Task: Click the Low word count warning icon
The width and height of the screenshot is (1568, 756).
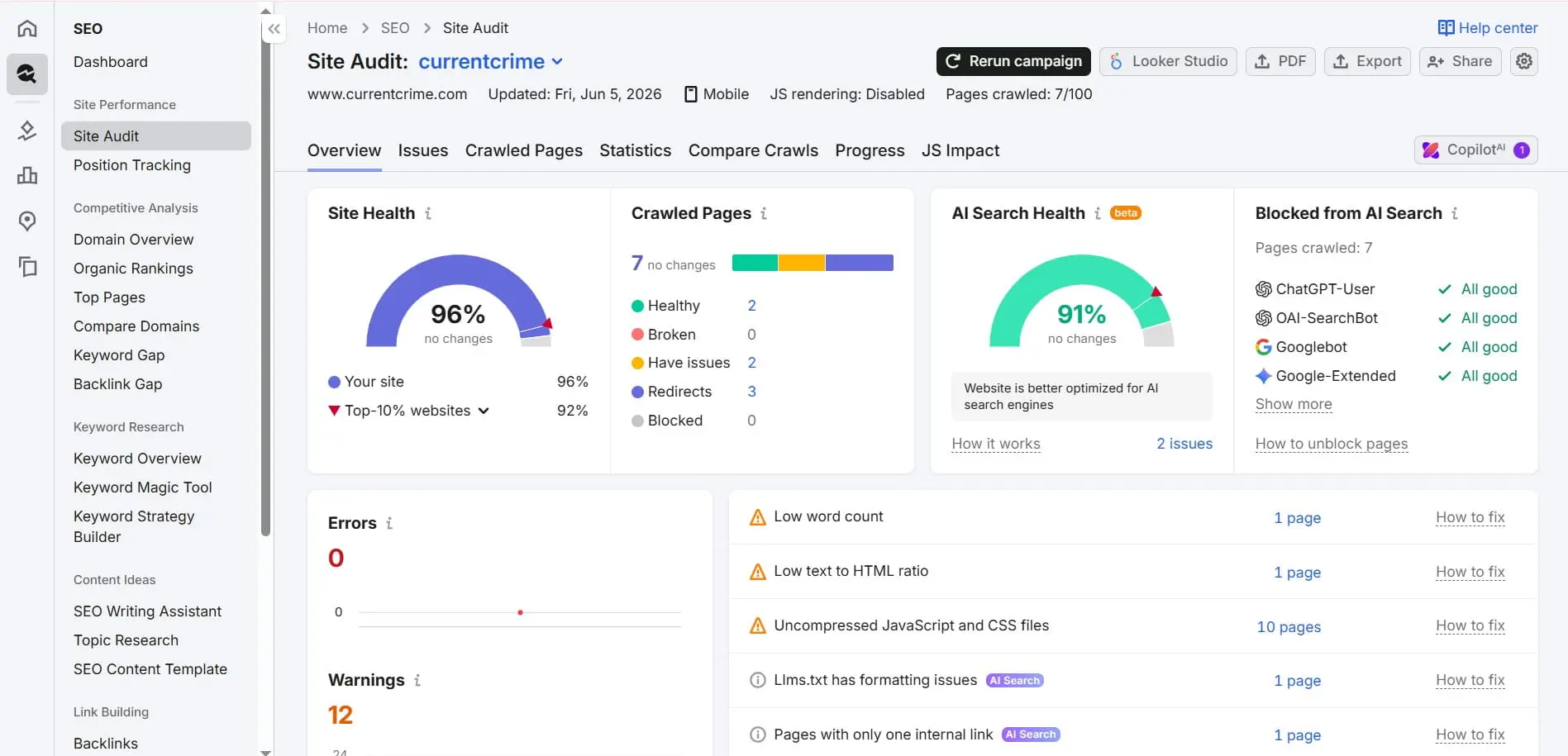Action: pyautogui.click(x=758, y=517)
